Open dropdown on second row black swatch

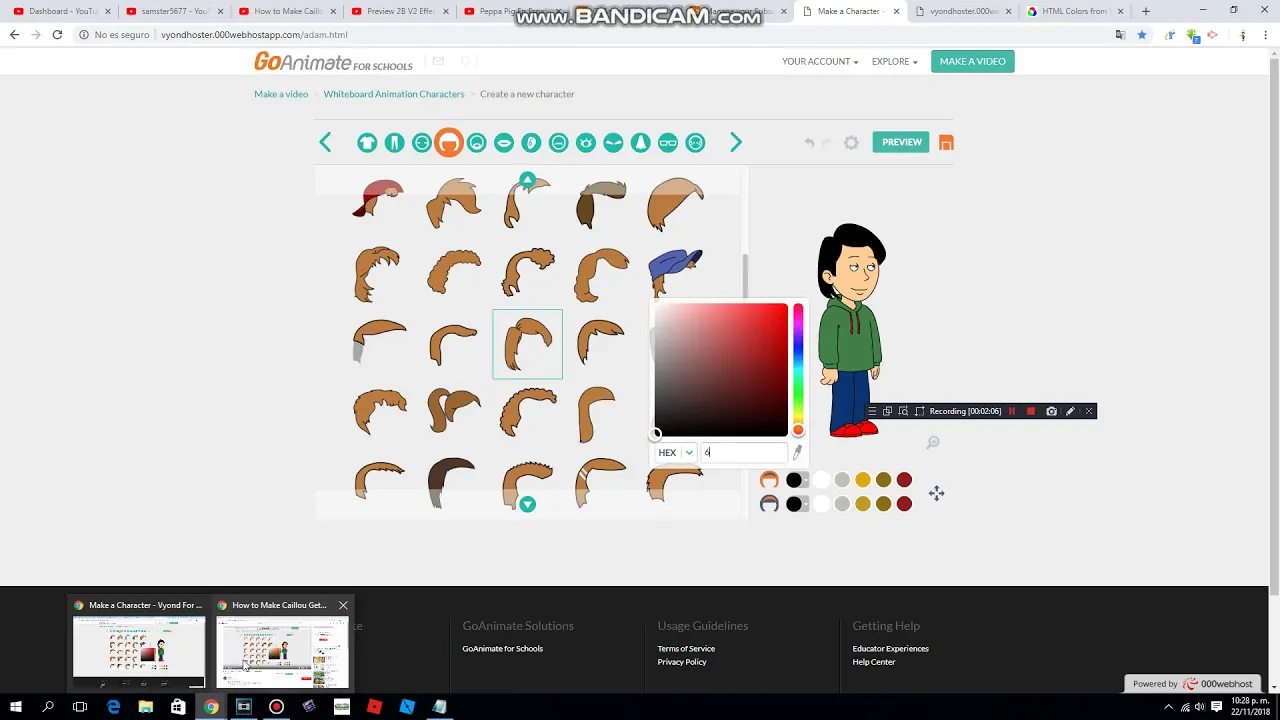[x=805, y=504]
